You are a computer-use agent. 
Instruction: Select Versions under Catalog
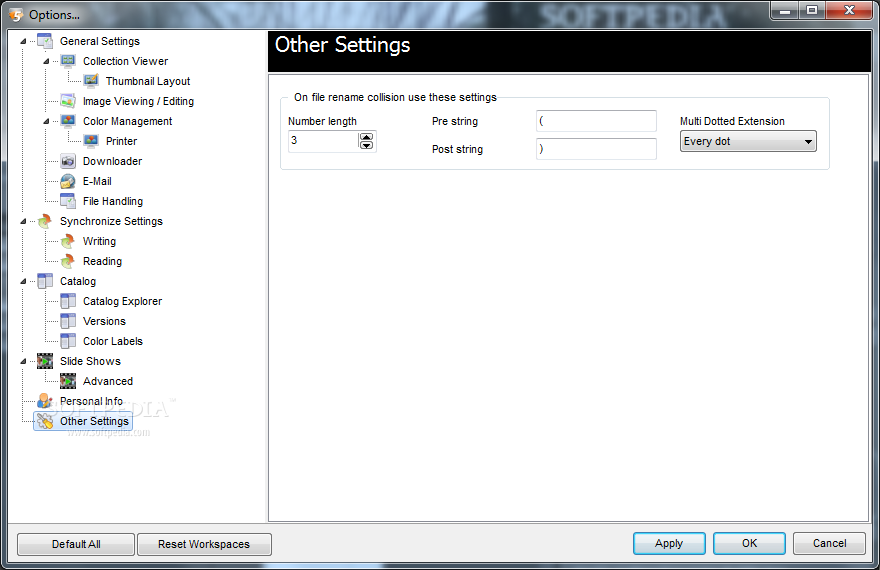click(x=104, y=321)
